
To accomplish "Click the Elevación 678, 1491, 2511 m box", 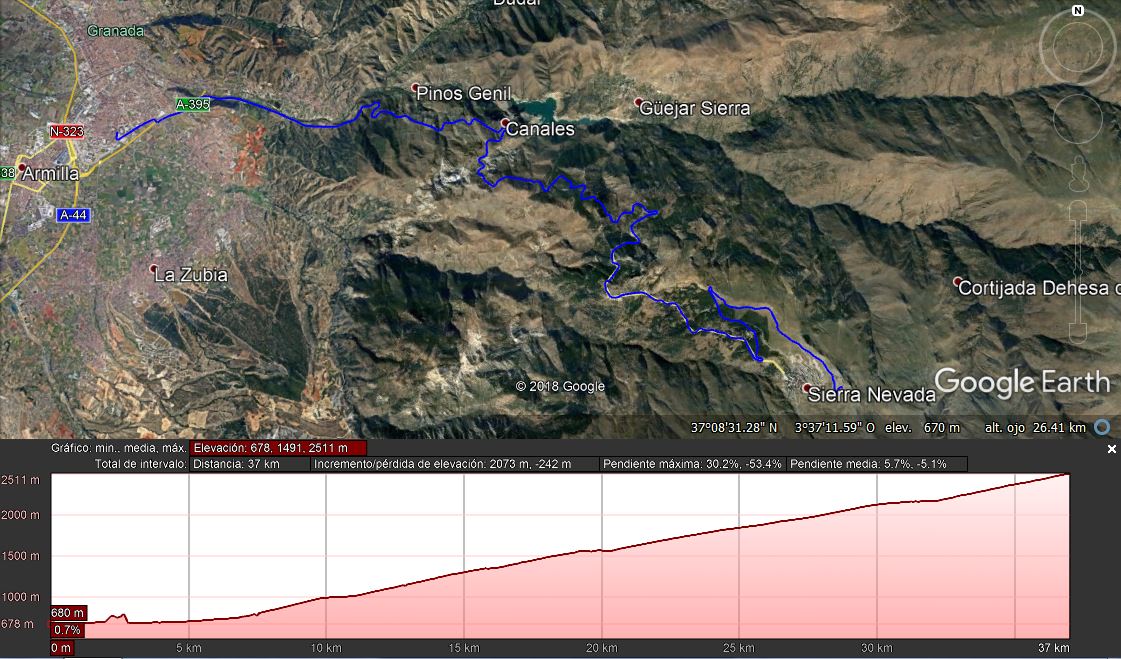I will tap(278, 448).
